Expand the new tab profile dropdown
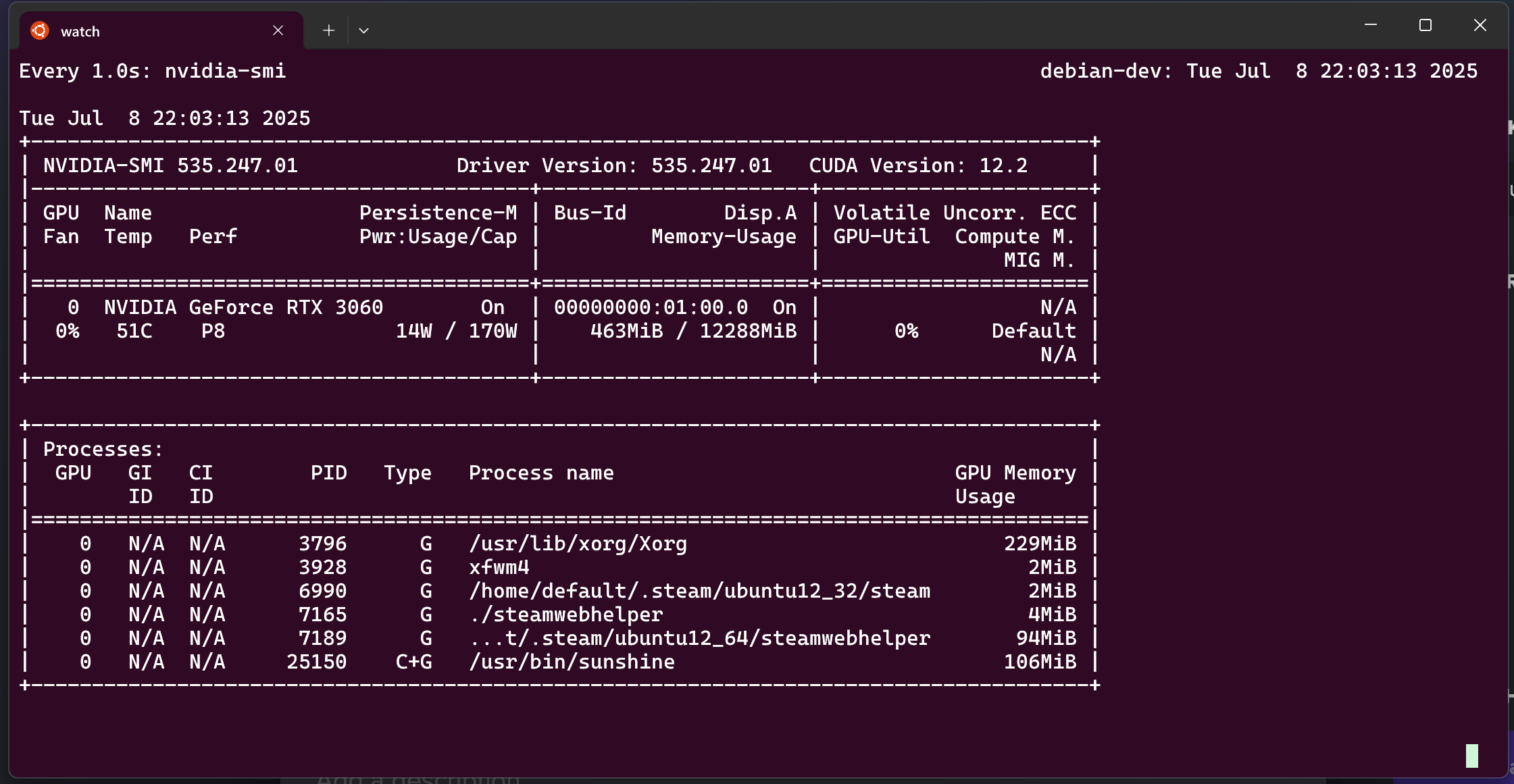The image size is (1514, 784). click(x=363, y=30)
